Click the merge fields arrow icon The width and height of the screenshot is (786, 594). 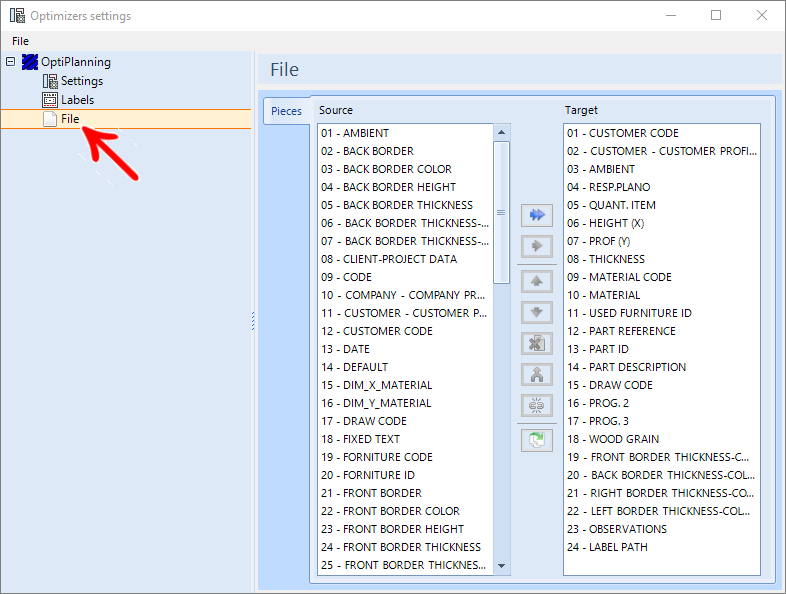coord(537,375)
